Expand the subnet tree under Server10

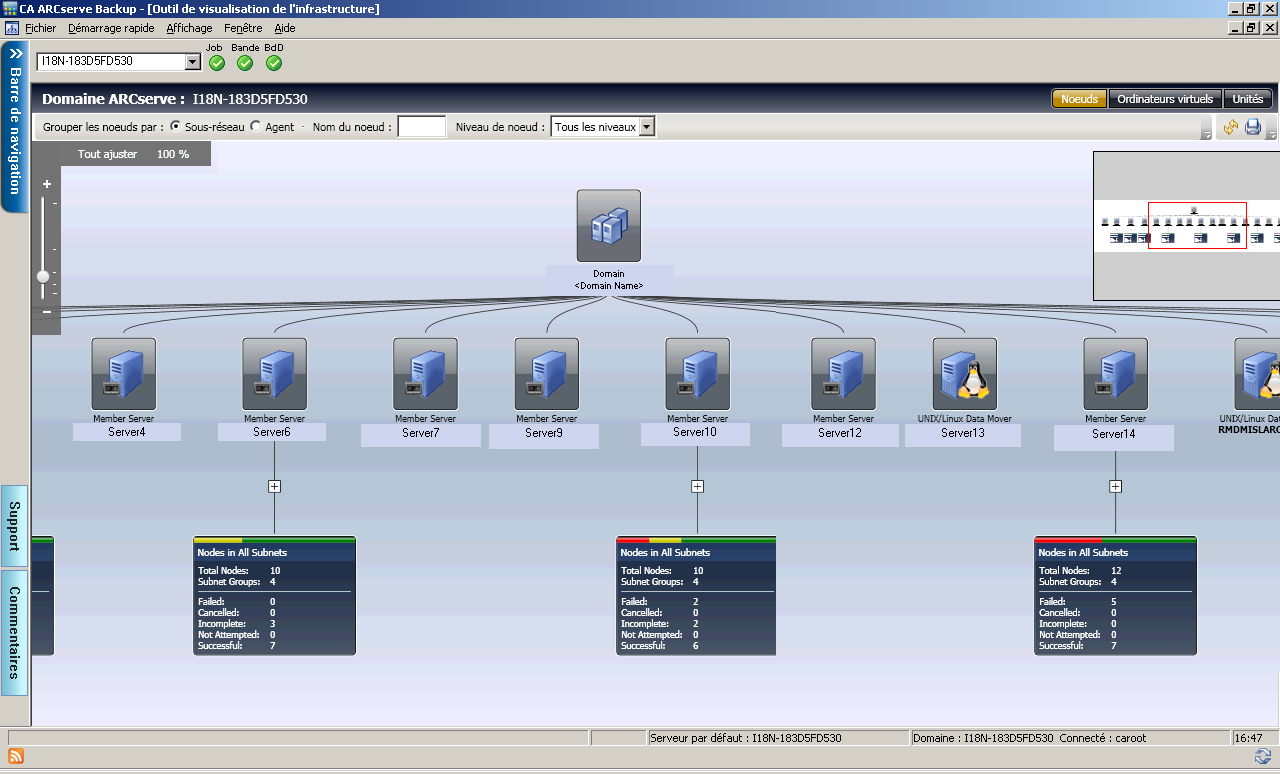point(698,486)
